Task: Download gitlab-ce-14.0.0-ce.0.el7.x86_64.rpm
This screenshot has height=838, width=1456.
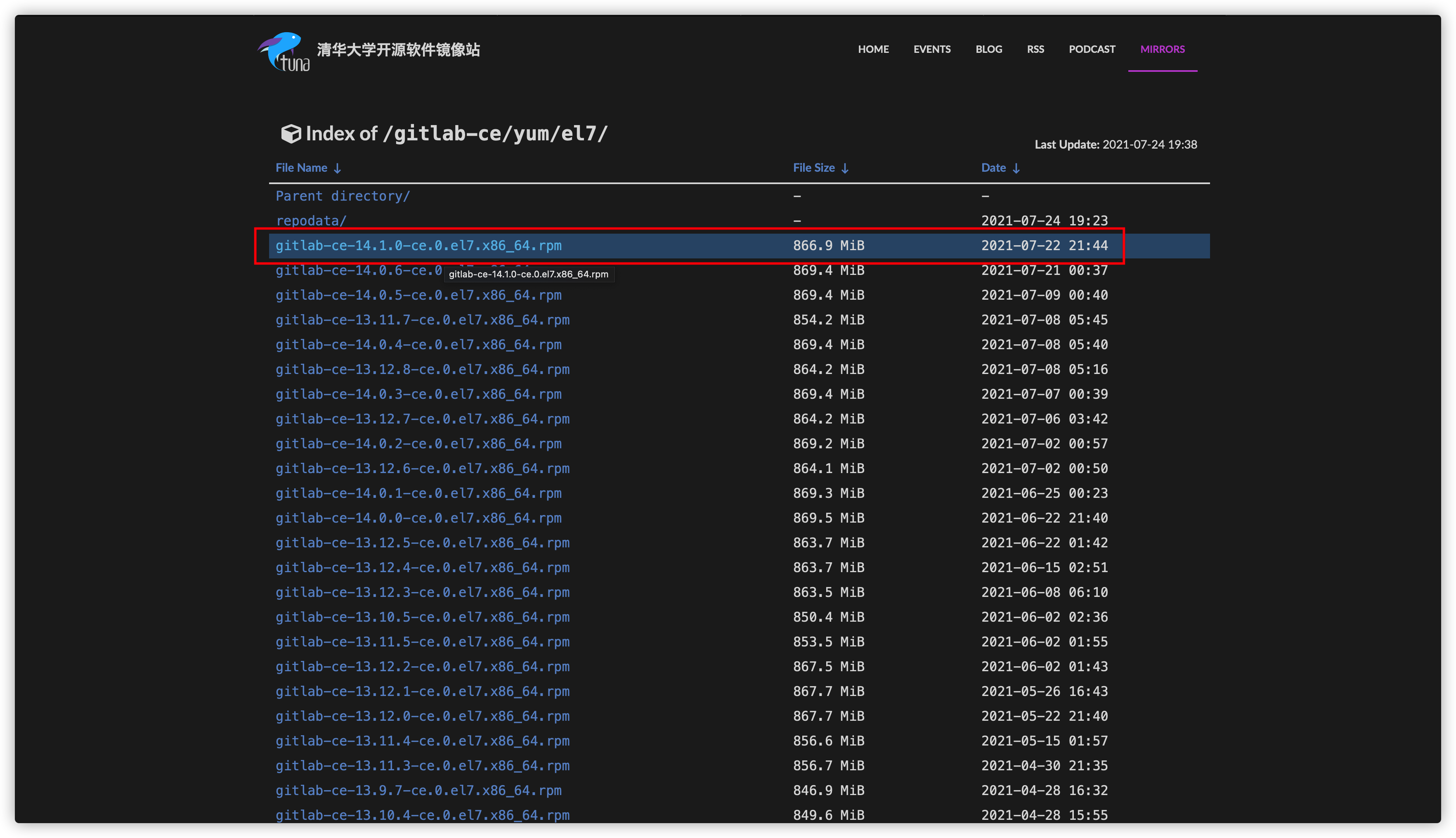Action: 419,517
